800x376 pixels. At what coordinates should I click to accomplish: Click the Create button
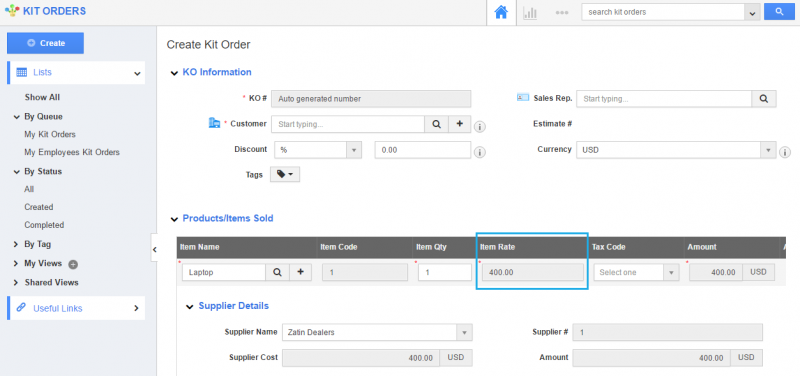45,43
